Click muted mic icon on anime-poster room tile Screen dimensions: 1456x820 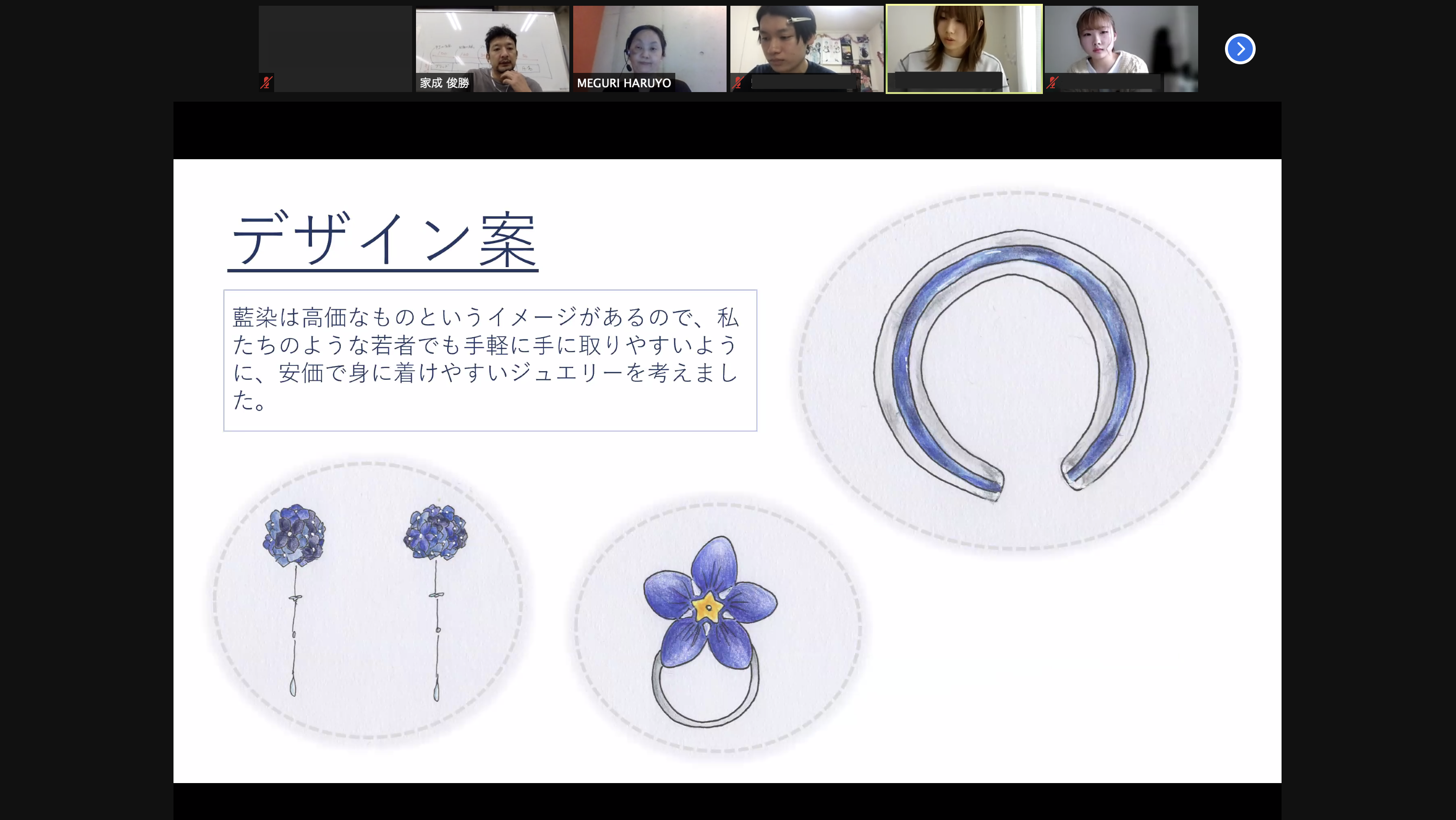(x=738, y=82)
